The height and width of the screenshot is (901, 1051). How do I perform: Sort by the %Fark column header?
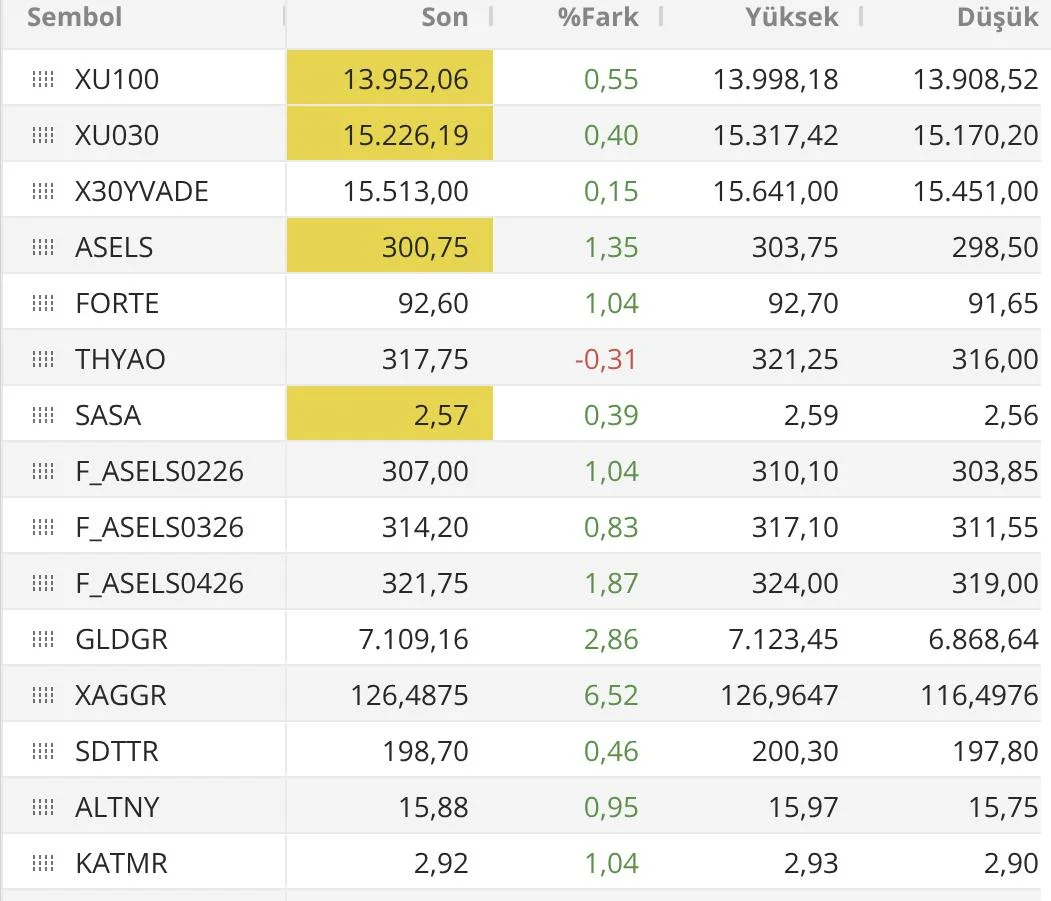[x=597, y=17]
